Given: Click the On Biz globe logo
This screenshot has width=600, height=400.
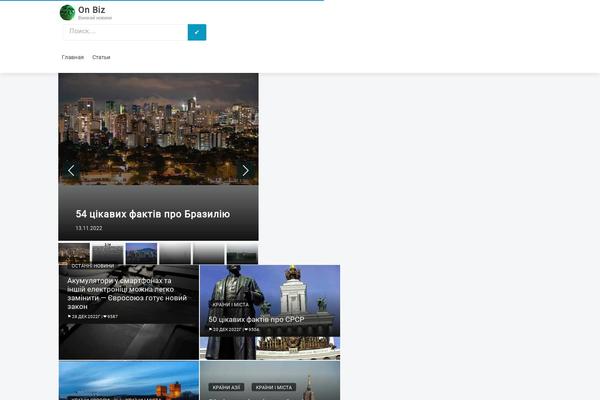Looking at the screenshot, I should [67, 13].
